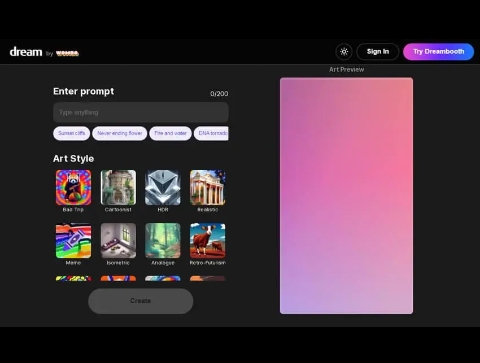Screen dimensions: 480x363
Task: Click the Art Style heading
Action: (x=73, y=159)
